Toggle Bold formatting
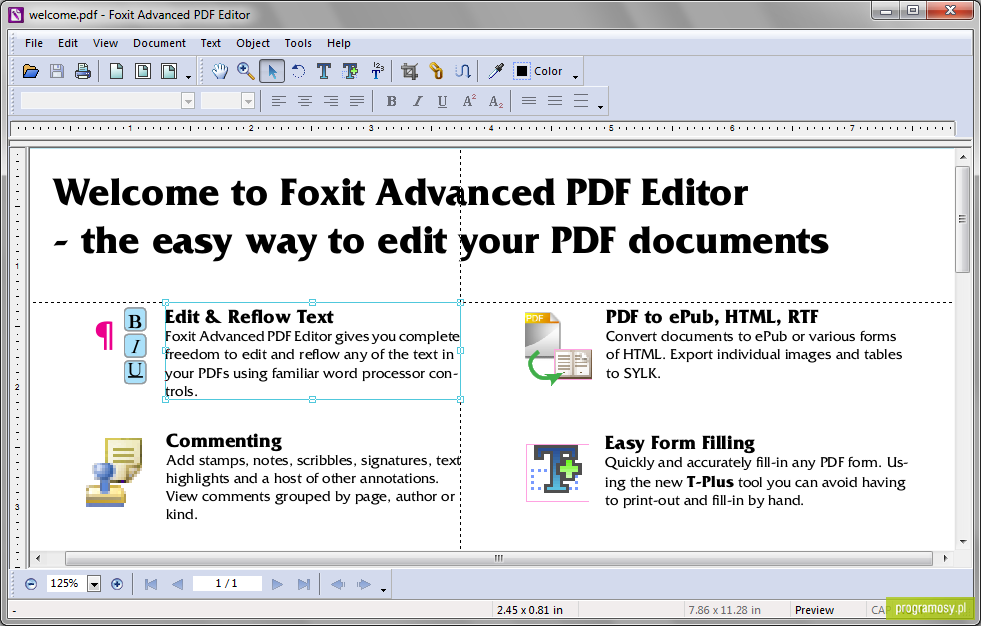 point(392,101)
